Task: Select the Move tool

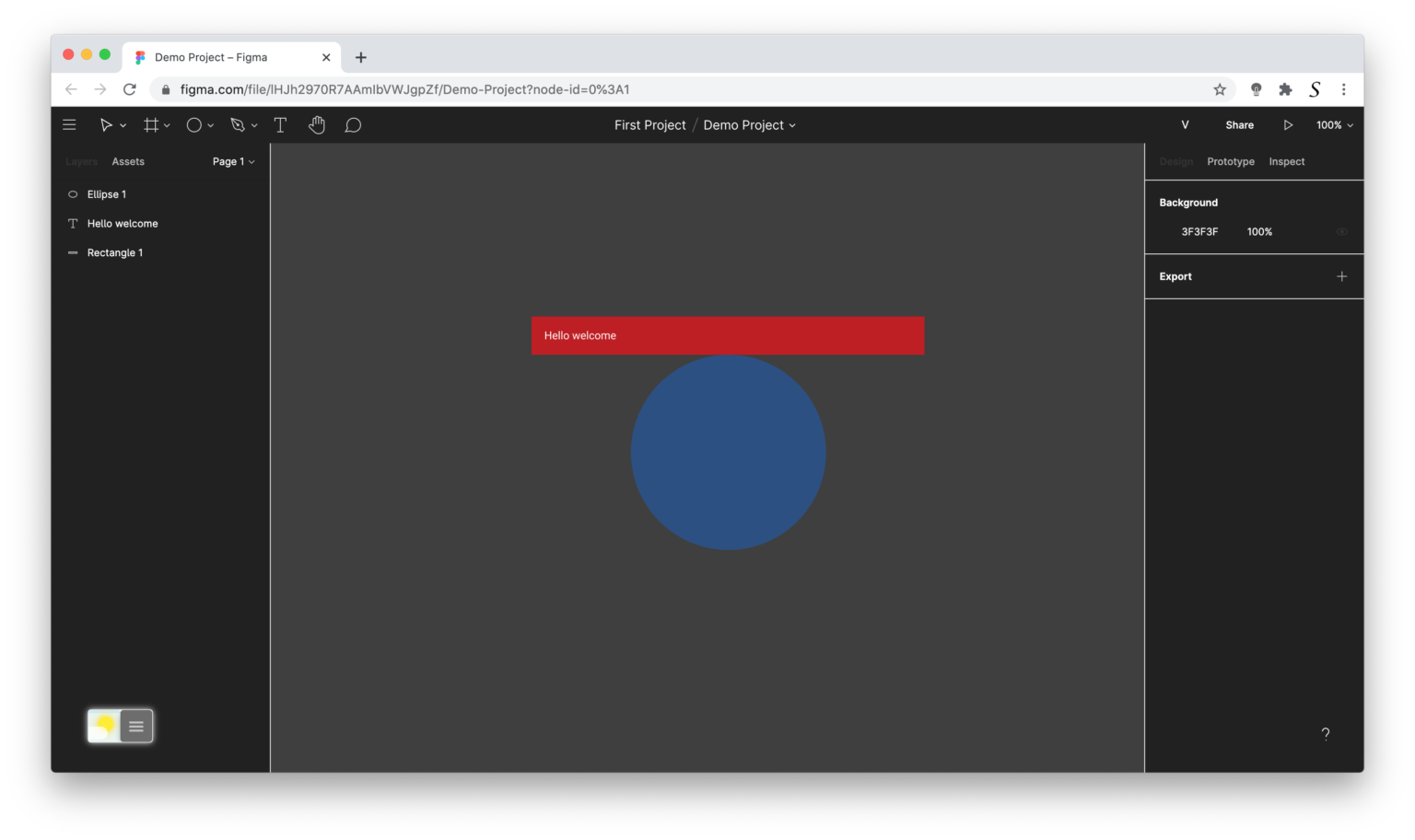Action: pos(108,124)
